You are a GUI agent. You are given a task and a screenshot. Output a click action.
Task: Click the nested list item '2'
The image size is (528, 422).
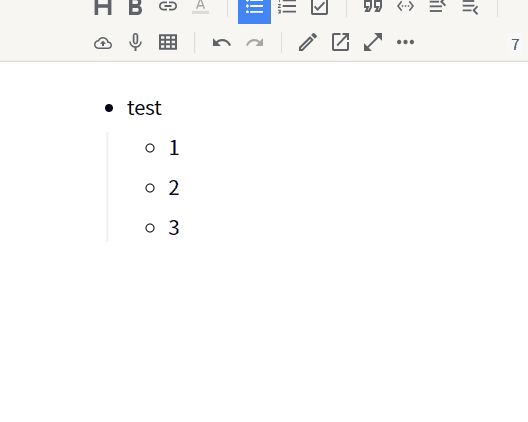pos(174,188)
